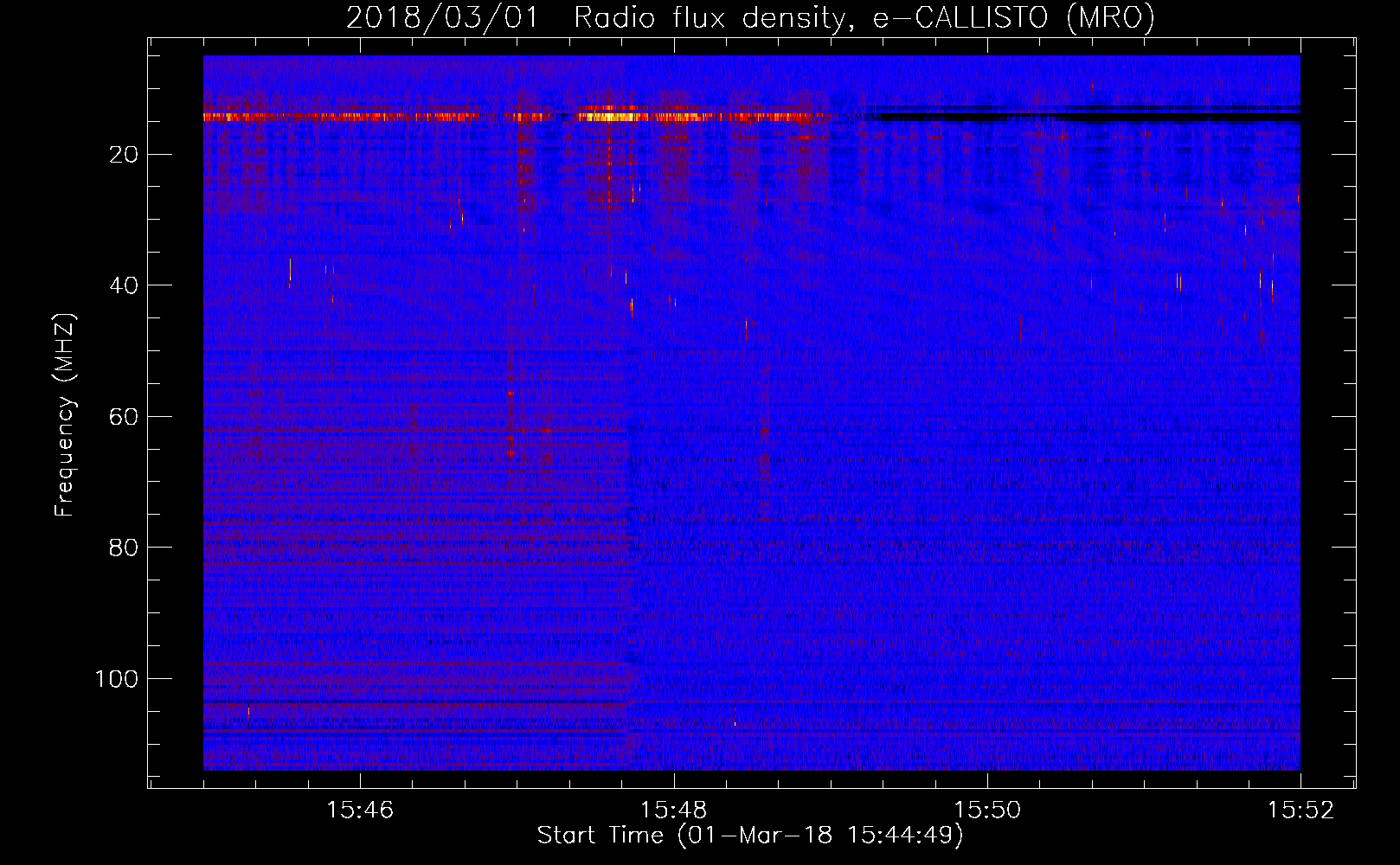Click the 100 MHz frequency tick label
This screenshot has height=865, width=1400.
(x=117, y=679)
